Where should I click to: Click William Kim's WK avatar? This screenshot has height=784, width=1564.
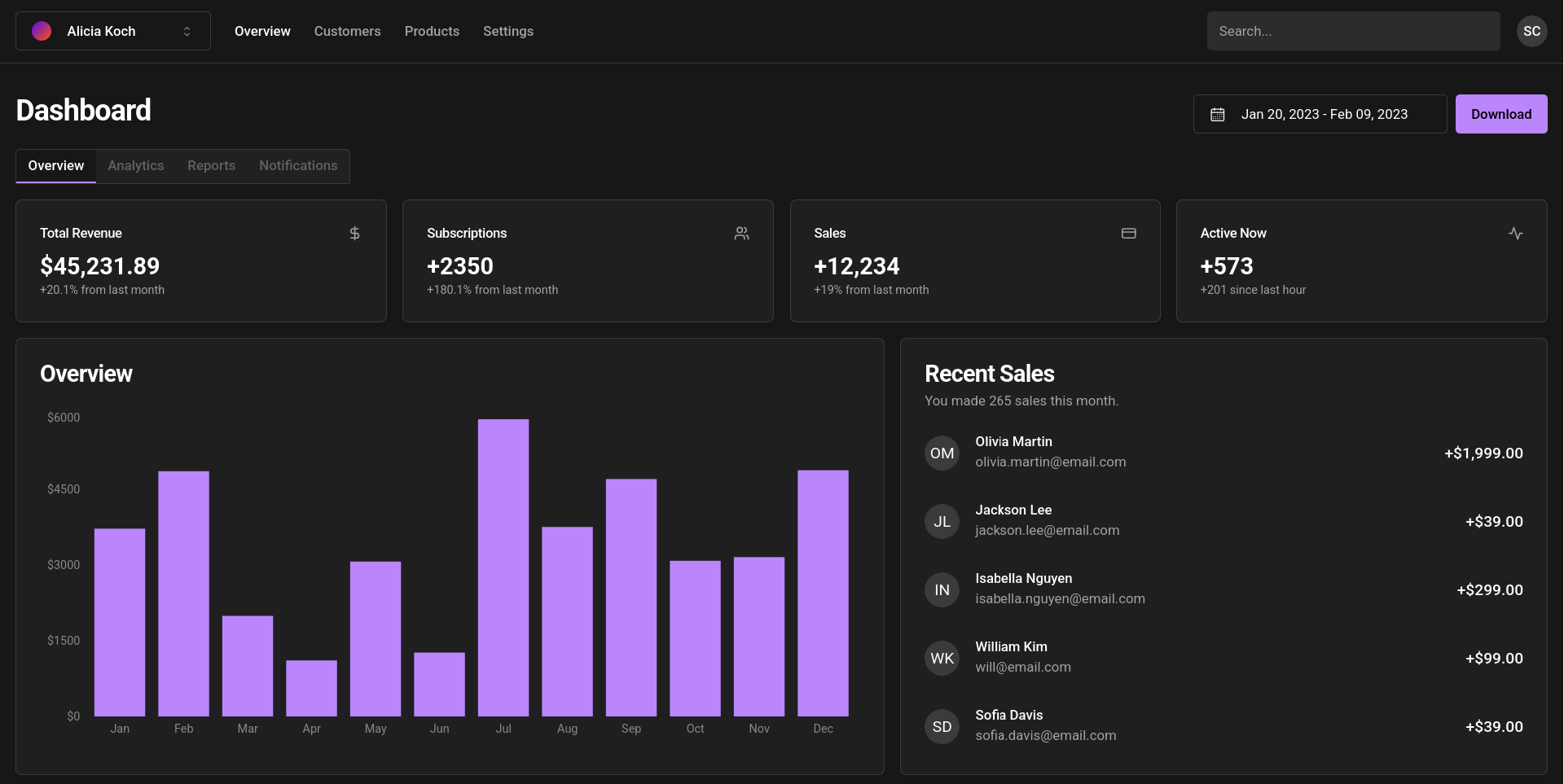(x=942, y=658)
